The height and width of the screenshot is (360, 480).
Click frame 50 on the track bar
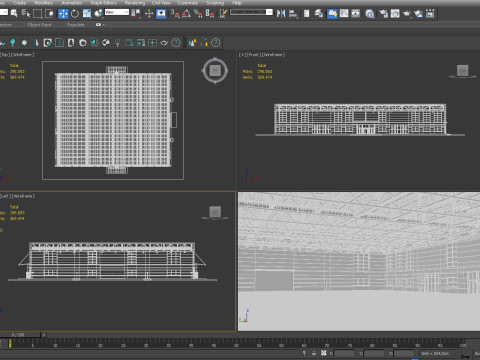click(x=236, y=344)
